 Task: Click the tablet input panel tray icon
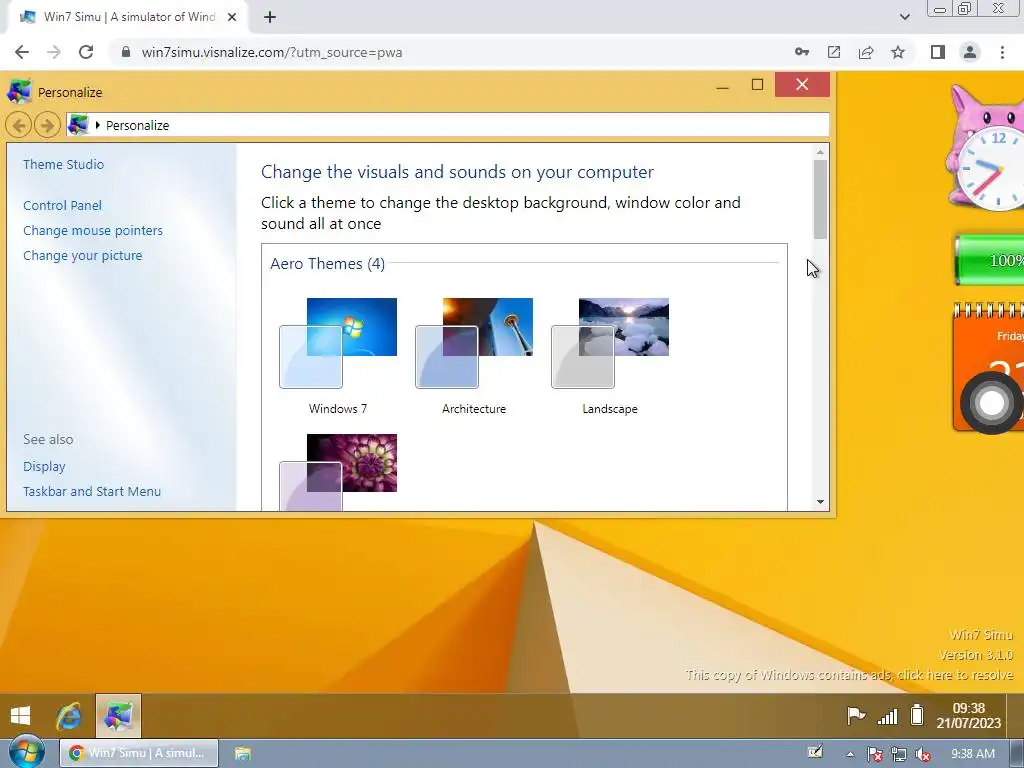point(814,752)
